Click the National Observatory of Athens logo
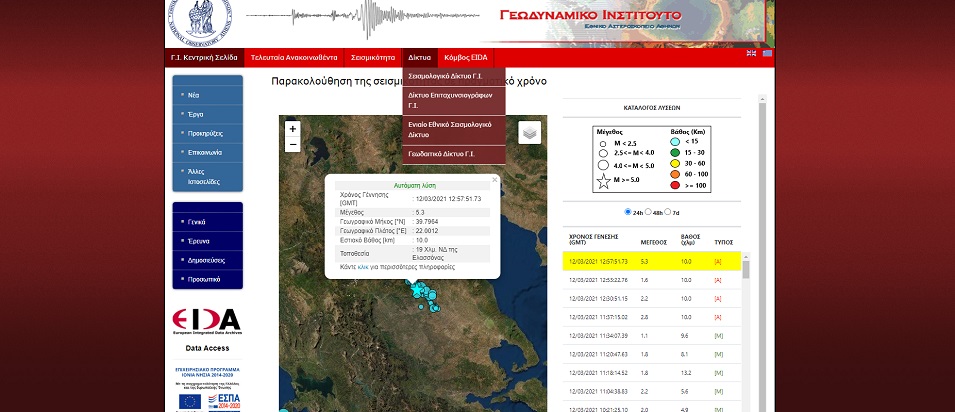 point(200,22)
